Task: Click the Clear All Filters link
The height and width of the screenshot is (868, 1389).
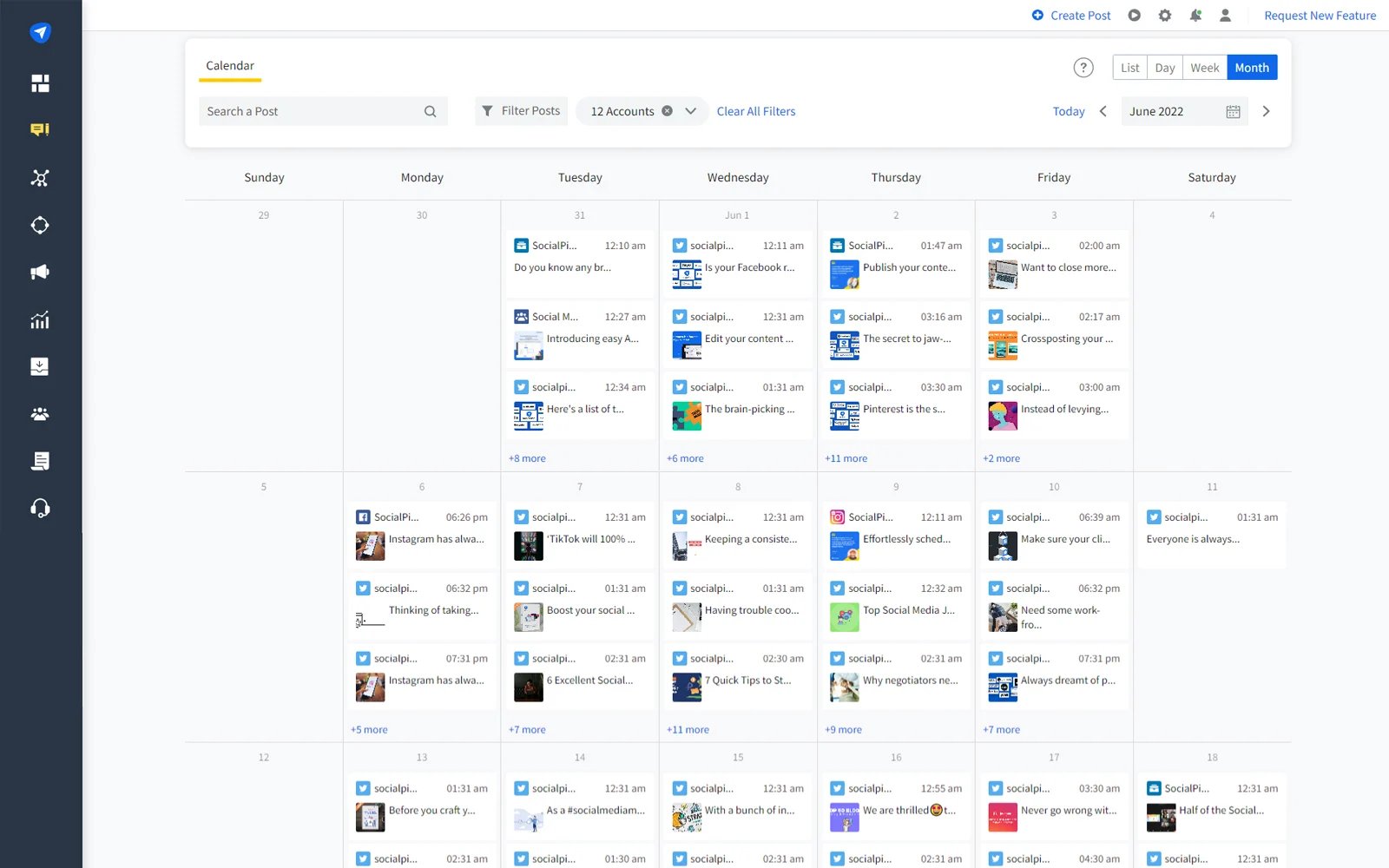Action: [755, 111]
